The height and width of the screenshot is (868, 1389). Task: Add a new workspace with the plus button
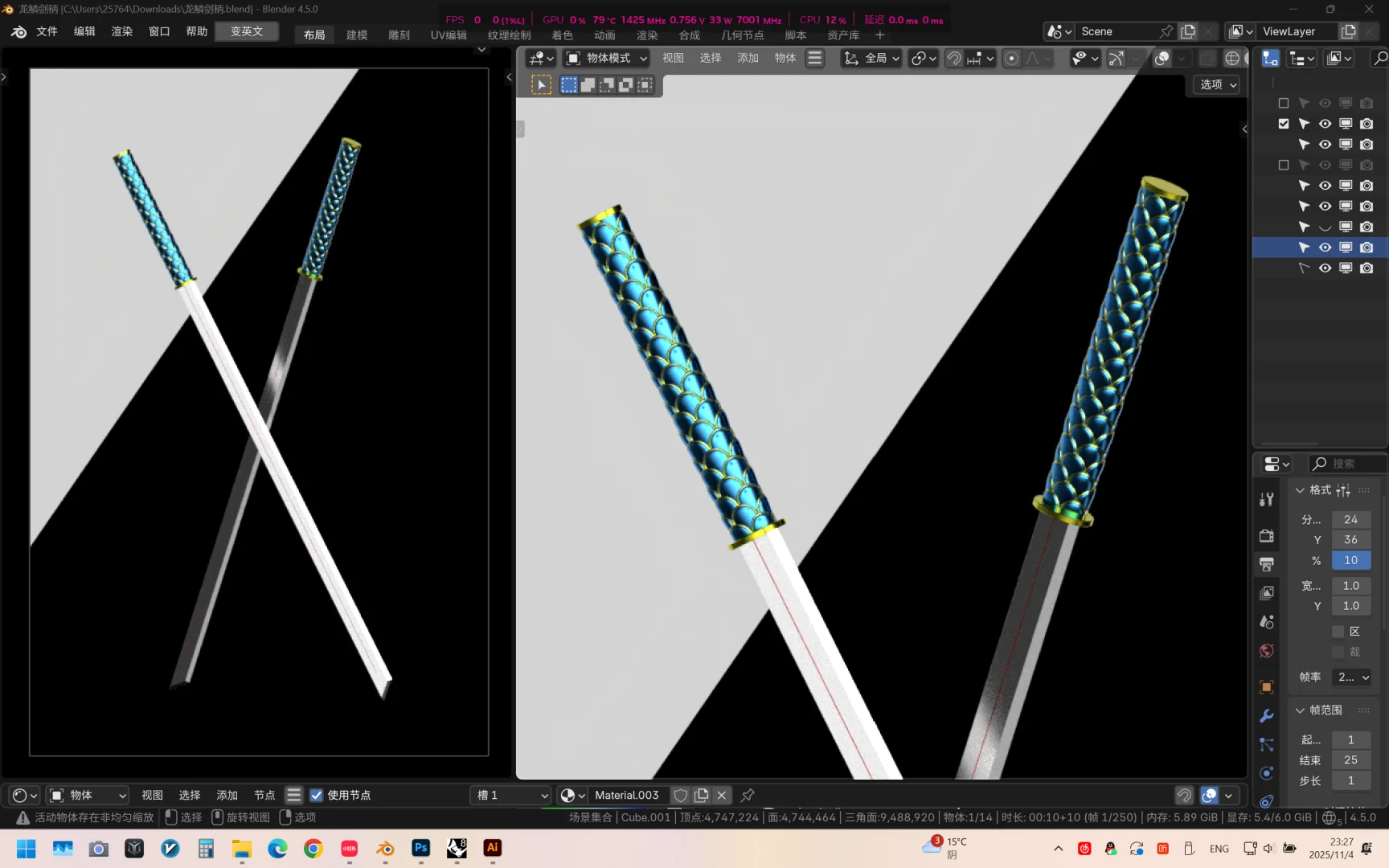coord(880,35)
